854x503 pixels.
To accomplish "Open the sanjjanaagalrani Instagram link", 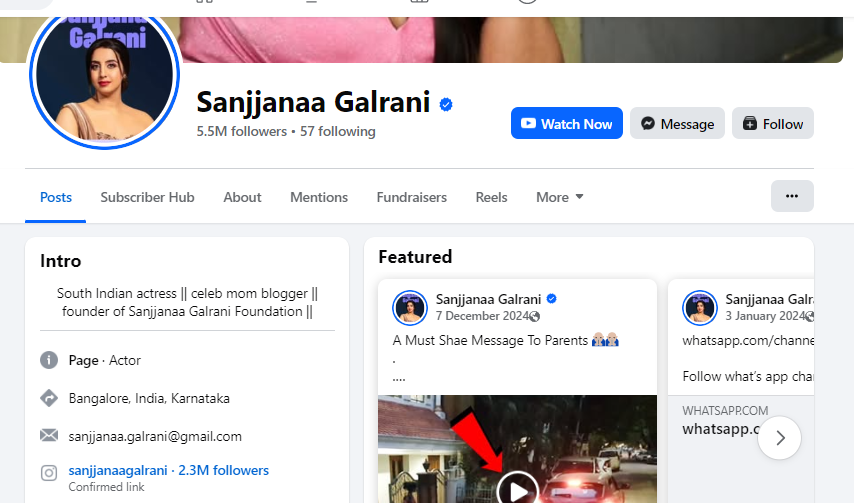I will click(168, 470).
